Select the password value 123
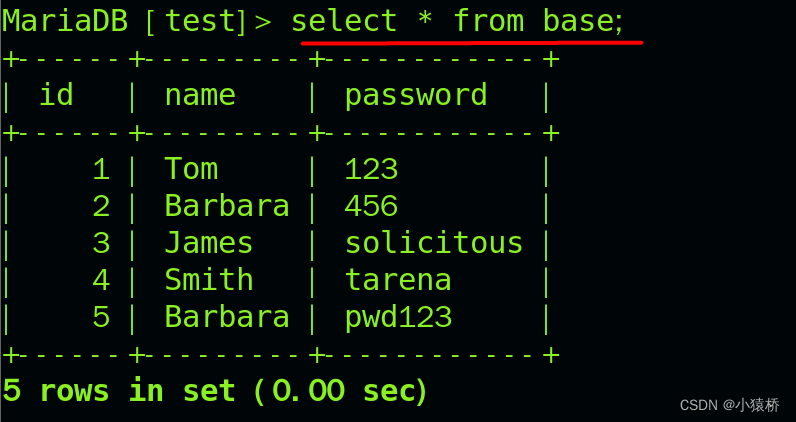 (371, 169)
